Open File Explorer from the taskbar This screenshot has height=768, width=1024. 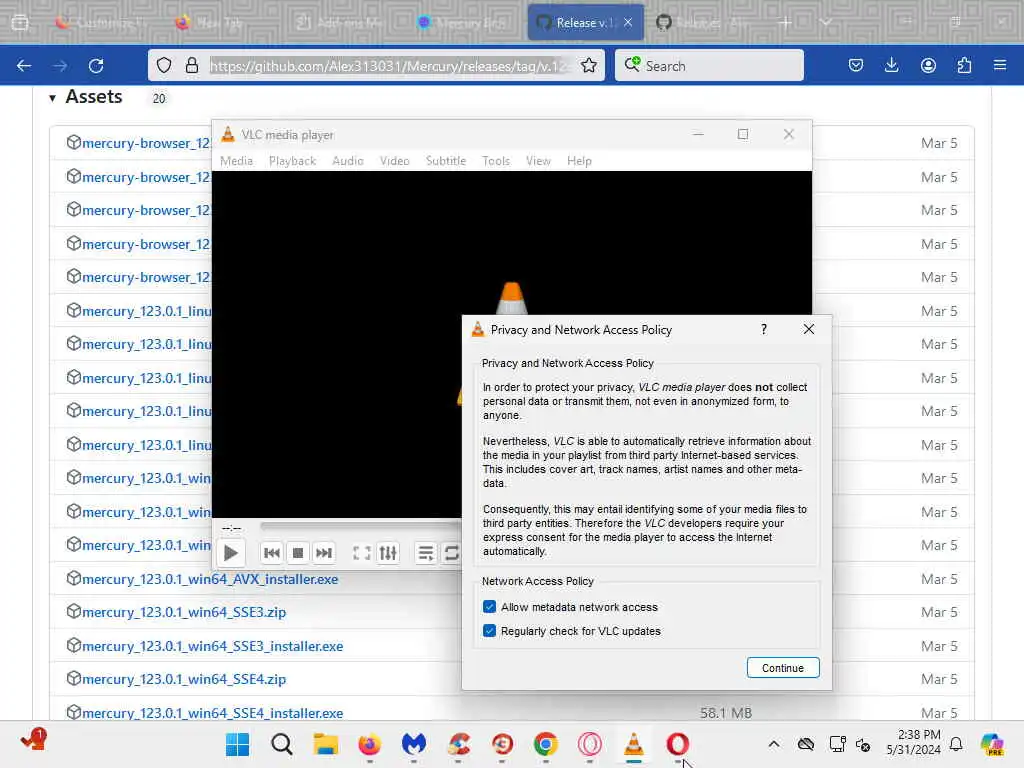click(x=325, y=744)
